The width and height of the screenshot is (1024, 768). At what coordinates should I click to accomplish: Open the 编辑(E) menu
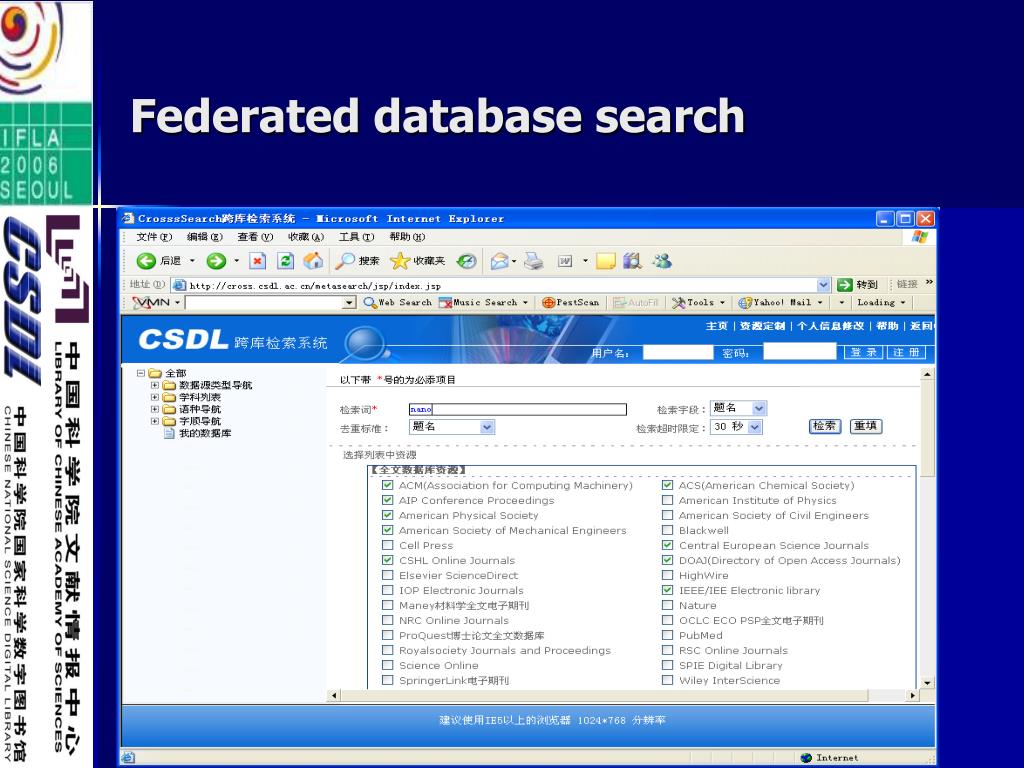click(x=204, y=237)
